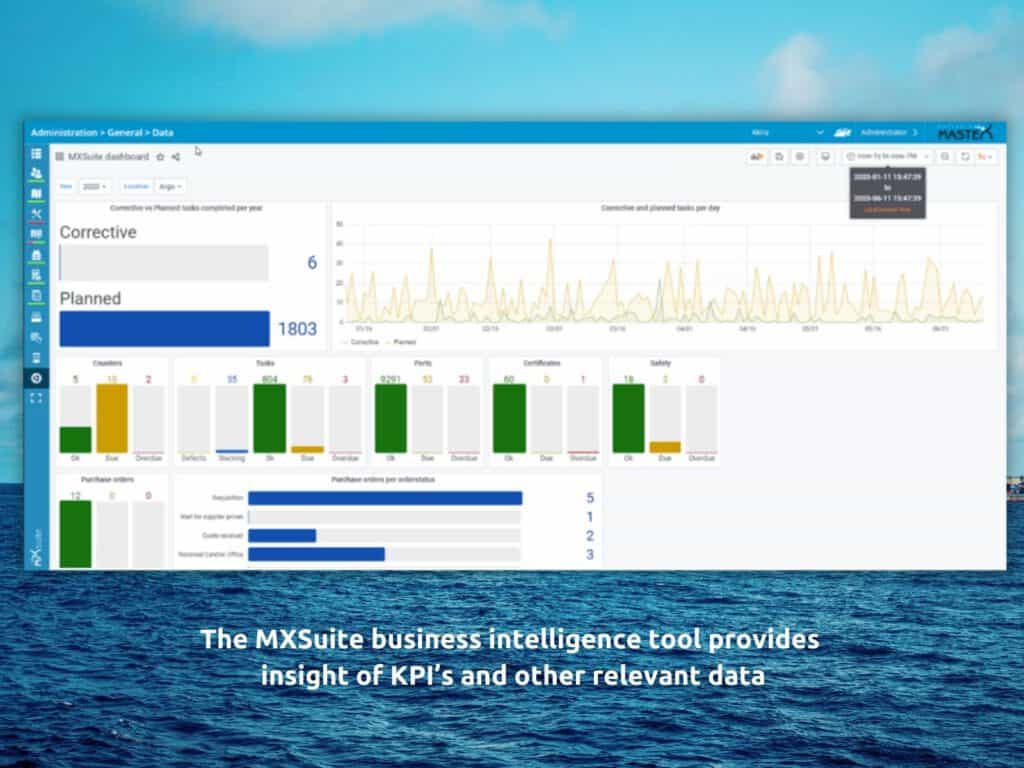1024x768 pixels.
Task: Click the dashboard refresh icon
Action: (x=965, y=157)
